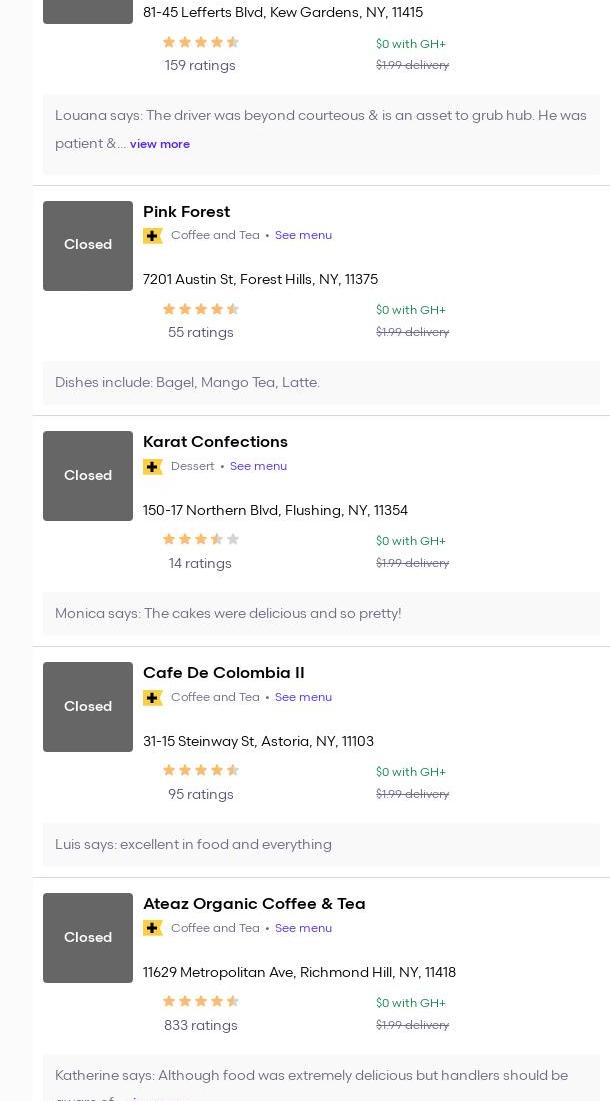Open Cafe De Colombia II restaurant page

pyautogui.click(x=223, y=673)
